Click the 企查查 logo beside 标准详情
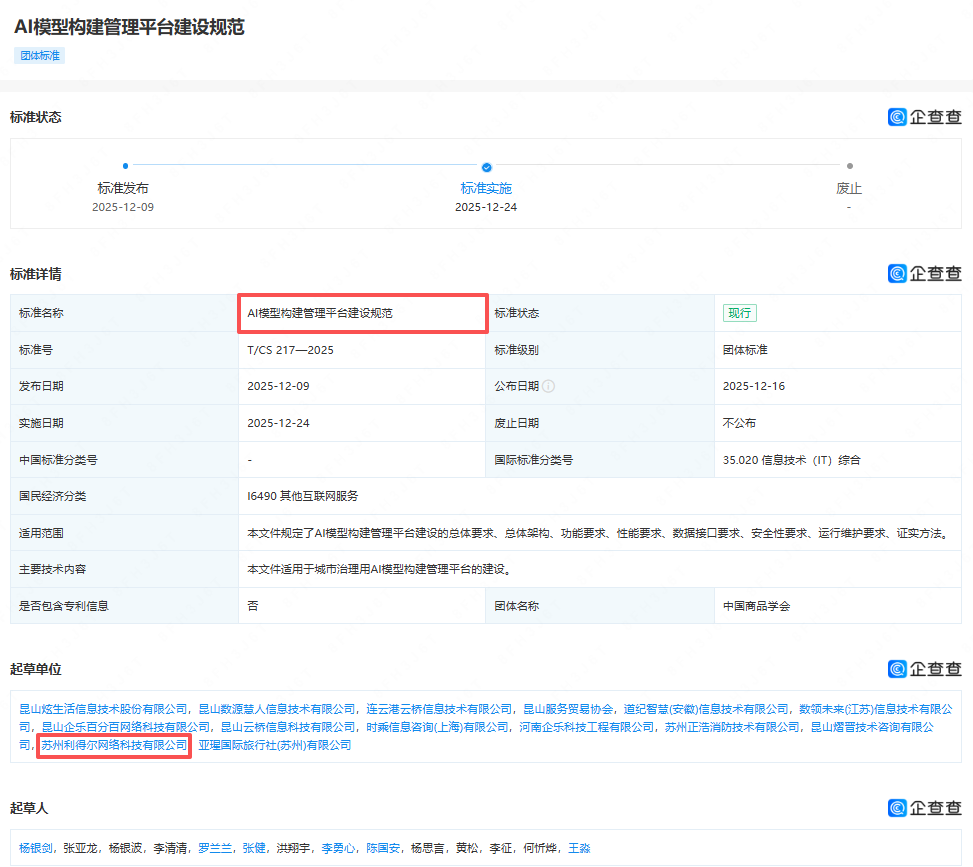973x867 pixels. 924,273
